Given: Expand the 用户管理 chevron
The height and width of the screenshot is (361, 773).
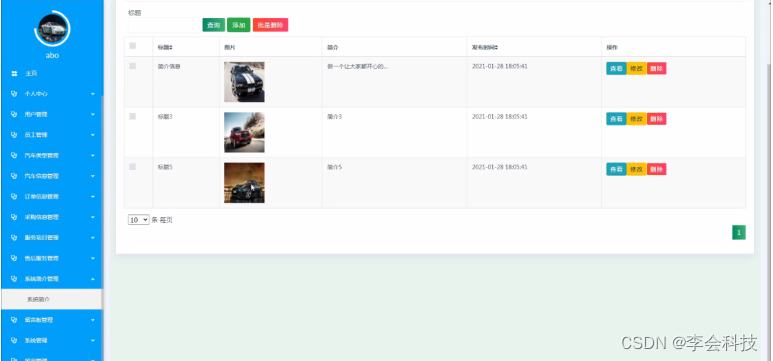Looking at the screenshot, I should click(93, 114).
